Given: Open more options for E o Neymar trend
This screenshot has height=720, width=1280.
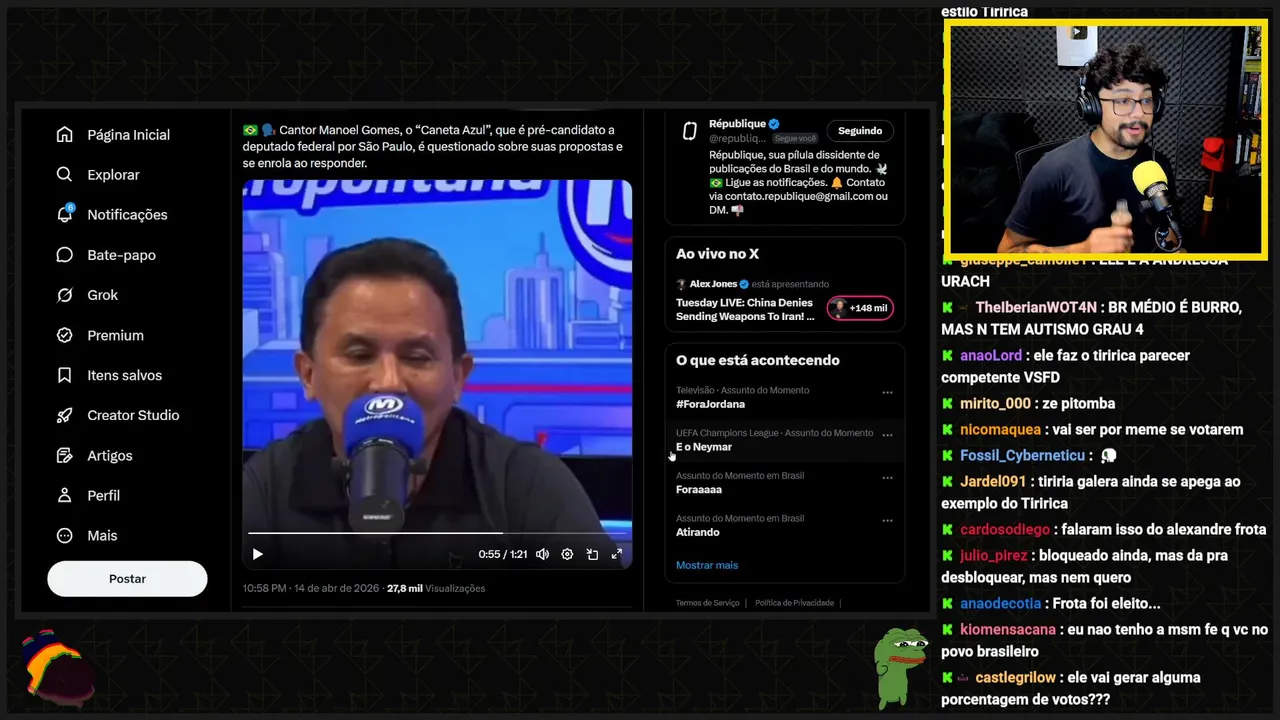Looking at the screenshot, I should [x=887, y=436].
